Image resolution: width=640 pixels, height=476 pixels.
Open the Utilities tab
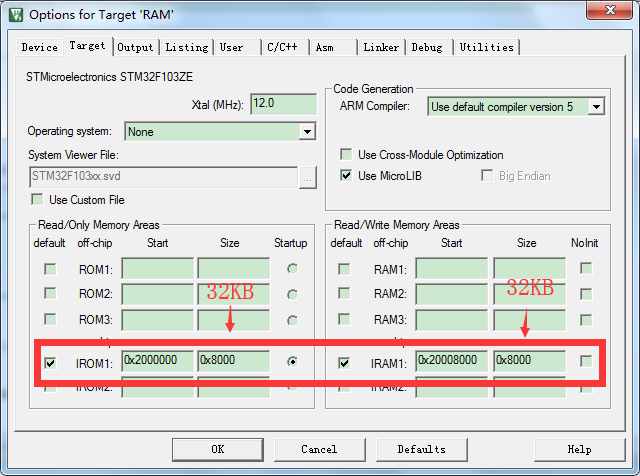[487, 47]
